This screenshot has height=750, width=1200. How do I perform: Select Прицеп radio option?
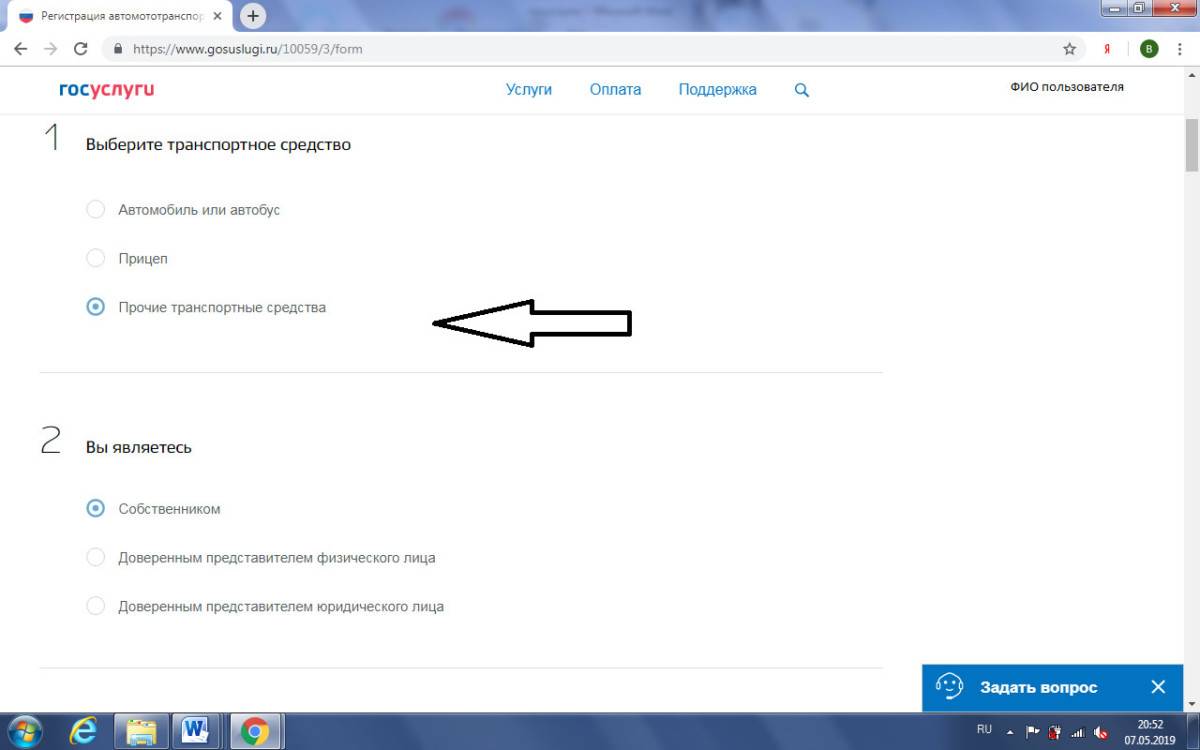coord(95,259)
